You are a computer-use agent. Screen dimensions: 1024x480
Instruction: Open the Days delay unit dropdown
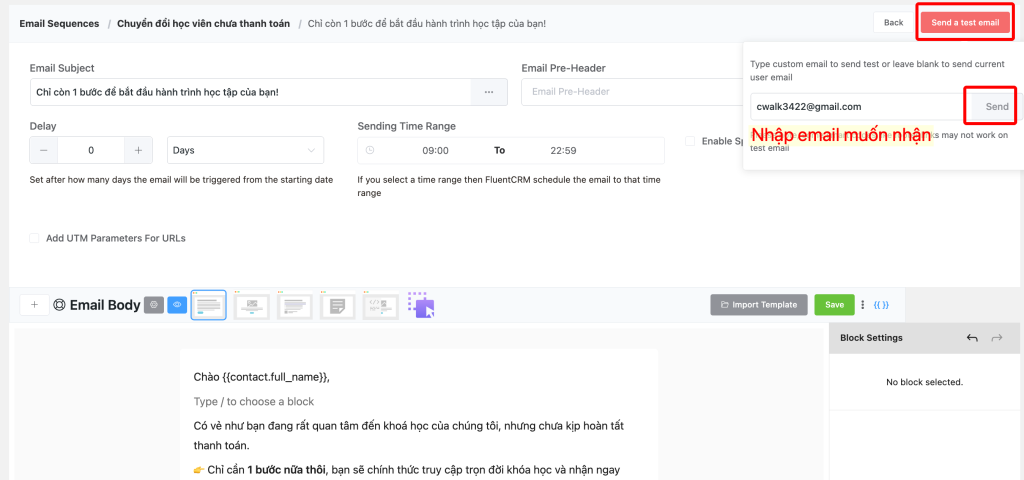coord(245,150)
